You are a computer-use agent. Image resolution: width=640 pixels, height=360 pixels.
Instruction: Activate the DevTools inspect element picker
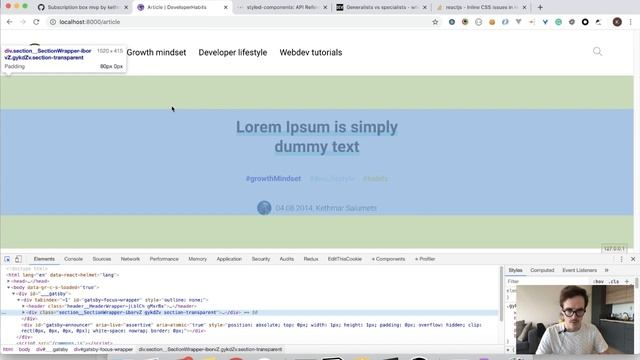click(7, 259)
